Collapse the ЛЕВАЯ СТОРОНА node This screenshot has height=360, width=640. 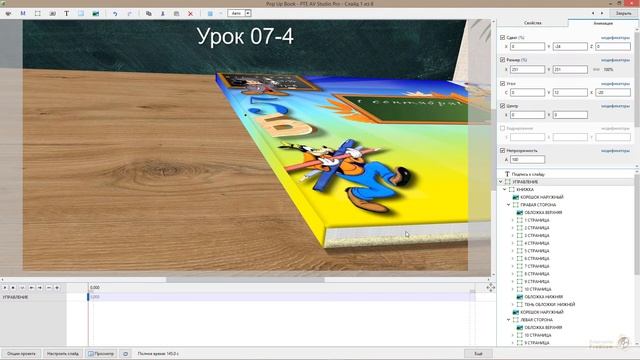tap(509, 320)
